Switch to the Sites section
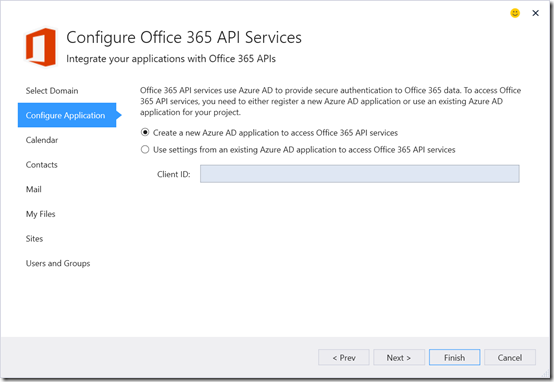The height and width of the screenshot is (382, 554). 34,239
